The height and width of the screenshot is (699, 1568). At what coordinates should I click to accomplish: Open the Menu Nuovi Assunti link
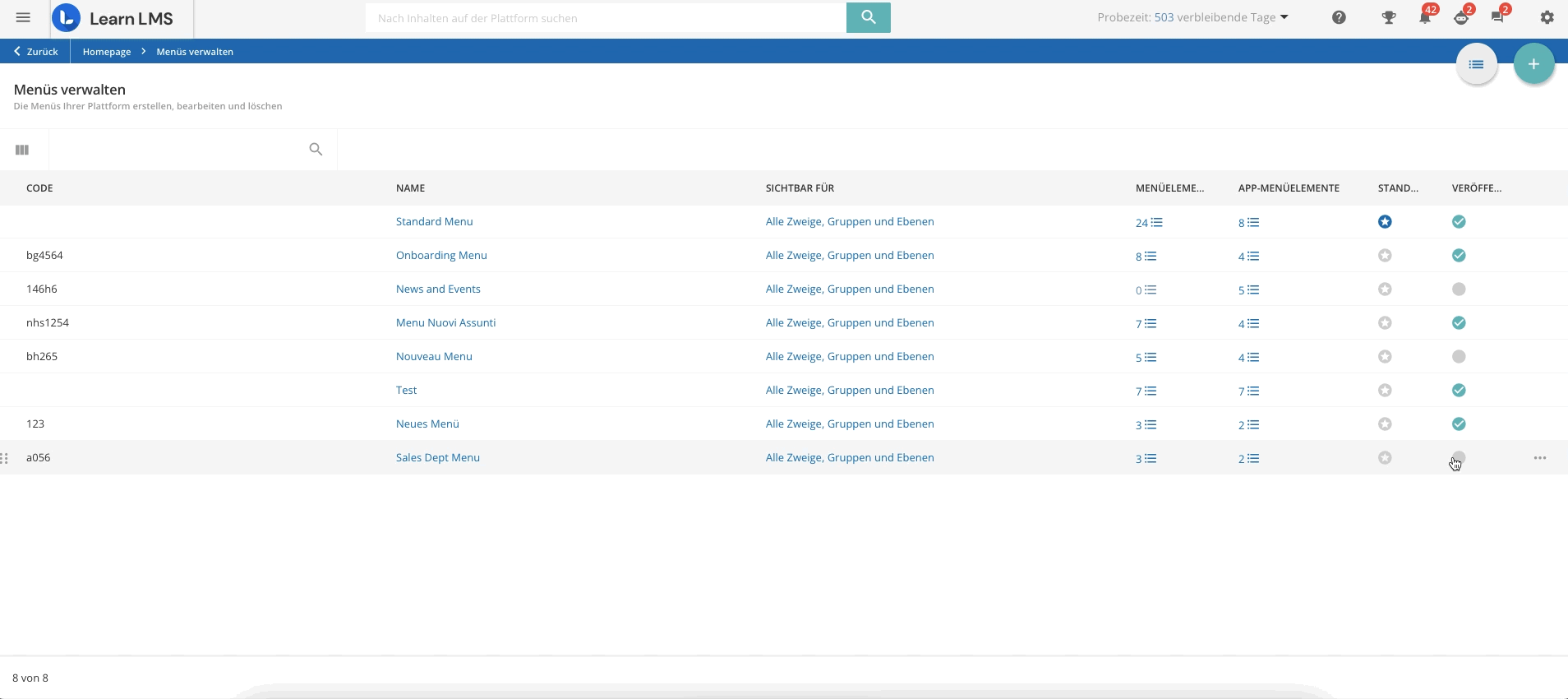(445, 323)
